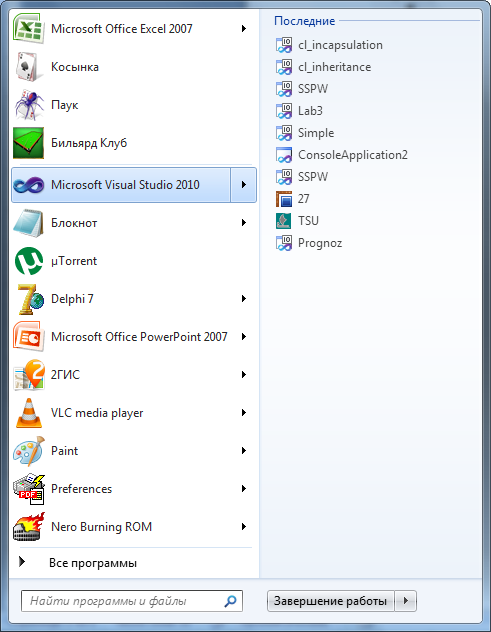Screen dimensions: 491x632
Task: Click the Косынка program name
Action: pos(75,67)
